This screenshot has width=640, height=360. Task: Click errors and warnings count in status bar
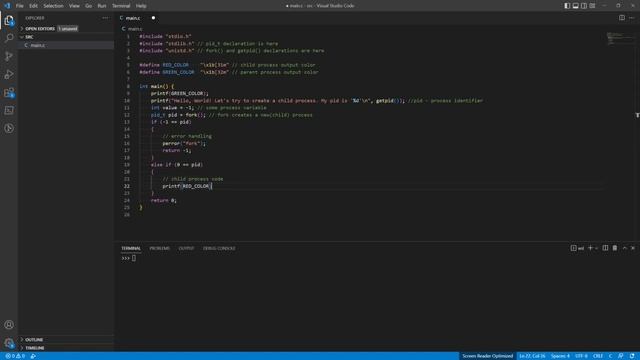16,356
